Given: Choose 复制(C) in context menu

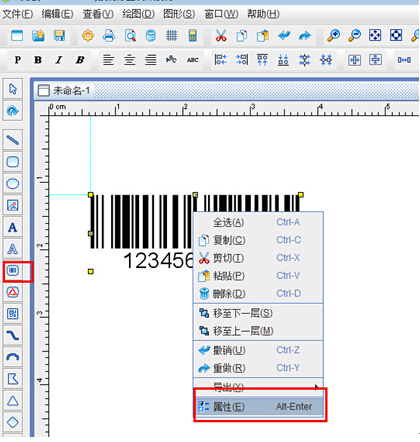Looking at the screenshot, I should tap(258, 240).
